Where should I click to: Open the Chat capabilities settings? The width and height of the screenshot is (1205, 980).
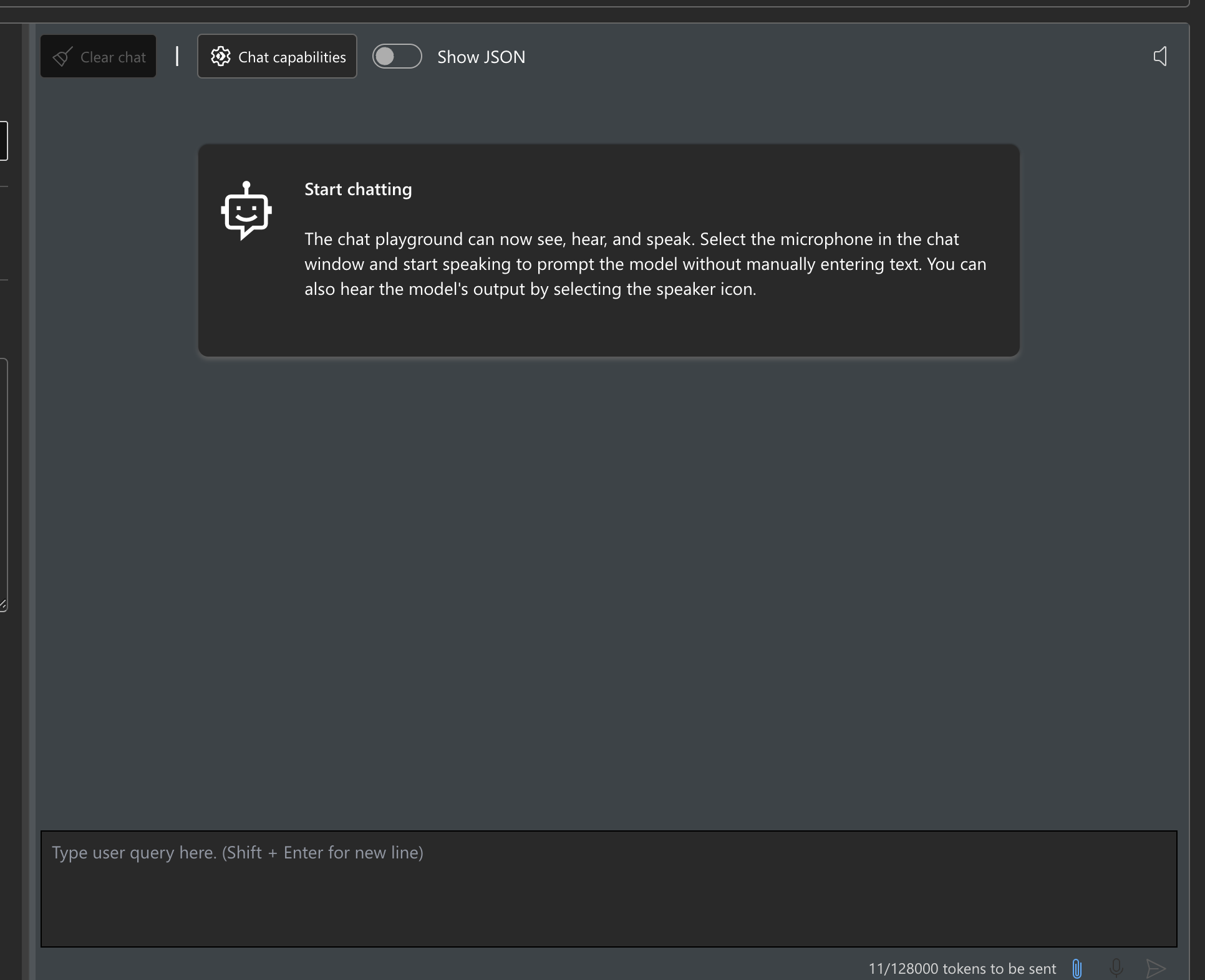pyautogui.click(x=277, y=57)
